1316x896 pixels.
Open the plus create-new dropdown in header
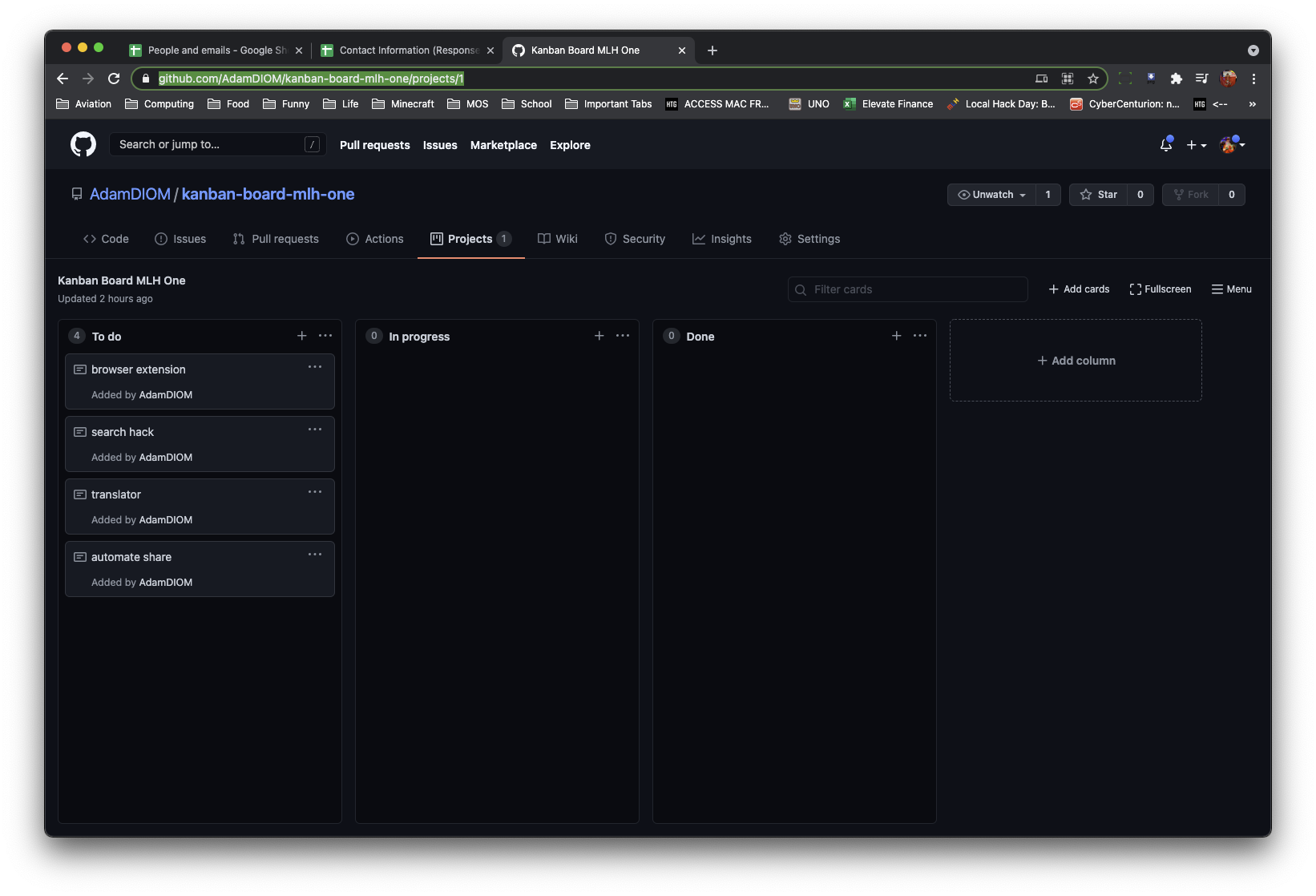(x=1197, y=145)
